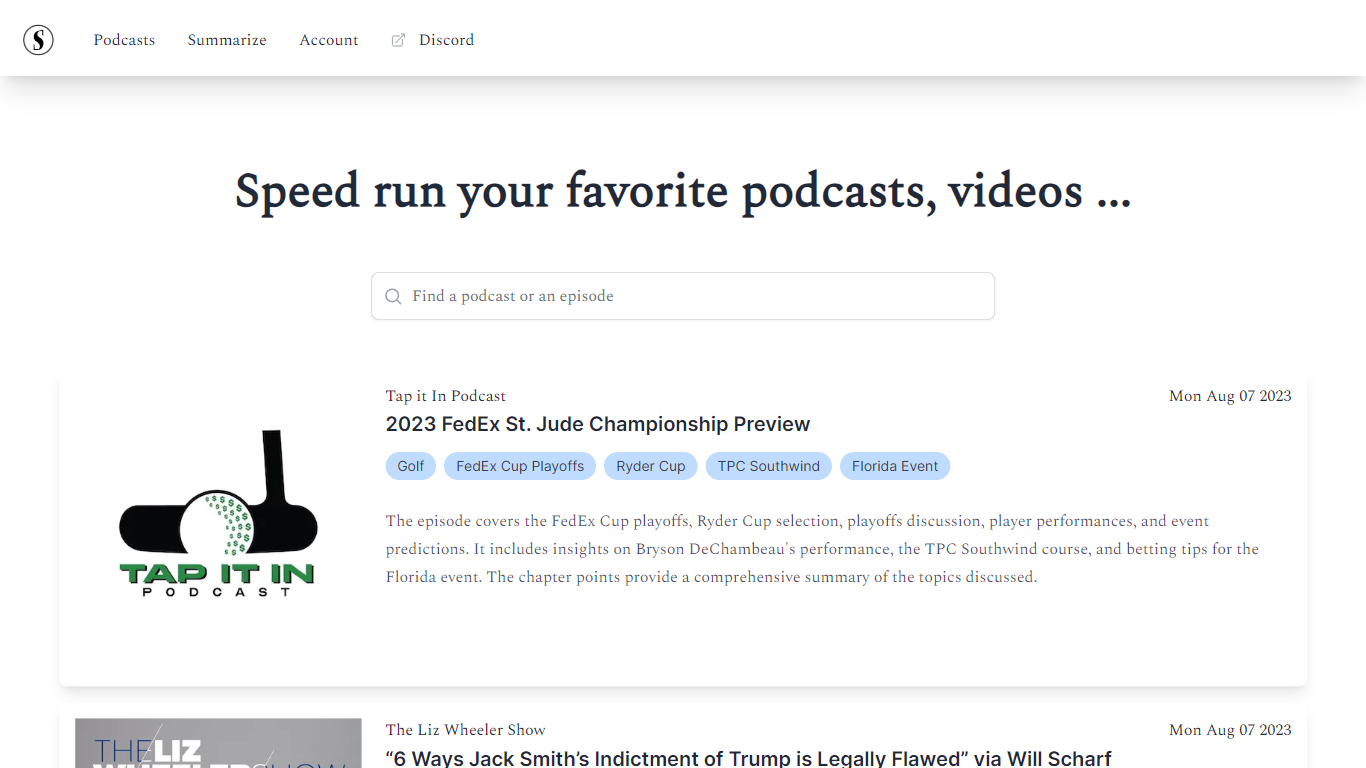This screenshot has height=768, width=1366.
Task: Open the Summarize navigation item
Action: [227, 40]
